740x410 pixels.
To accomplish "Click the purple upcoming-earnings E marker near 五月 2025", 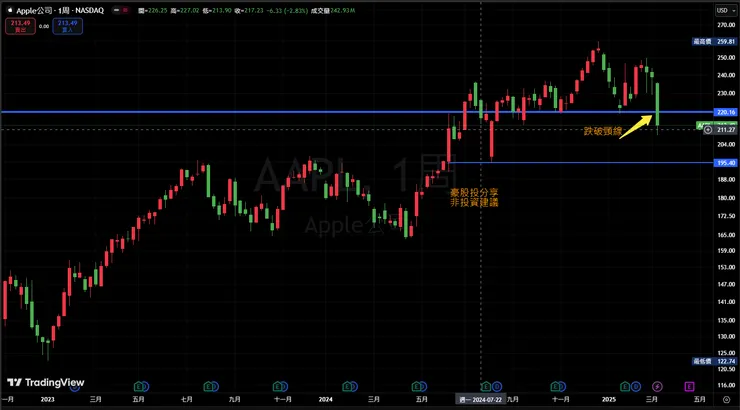I will (x=689, y=387).
